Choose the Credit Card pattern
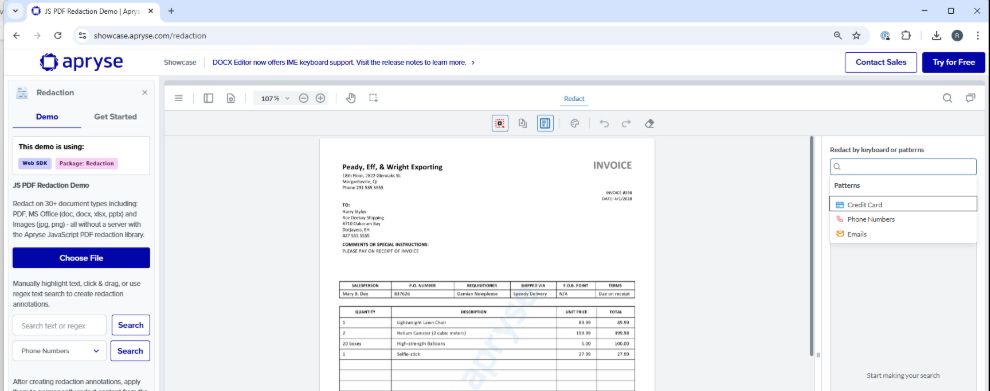990x391 pixels. coord(904,205)
